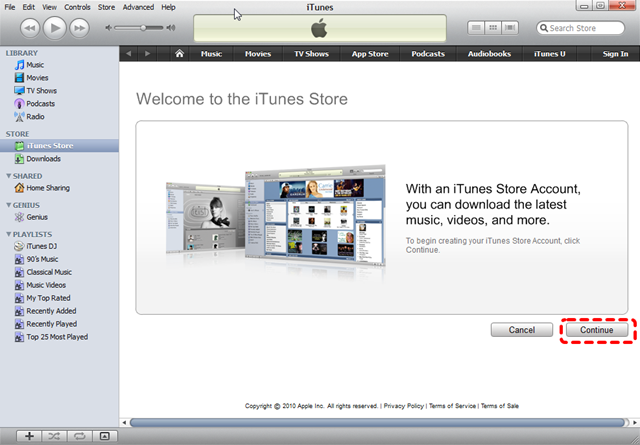Select Music in the Library sidebar
The image size is (640, 445).
59,65
